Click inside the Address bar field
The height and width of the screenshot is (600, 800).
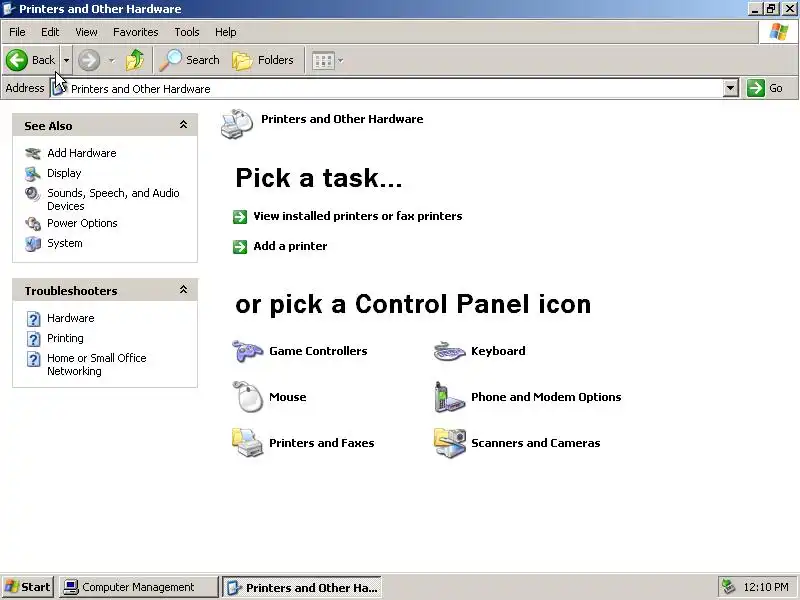[386, 89]
